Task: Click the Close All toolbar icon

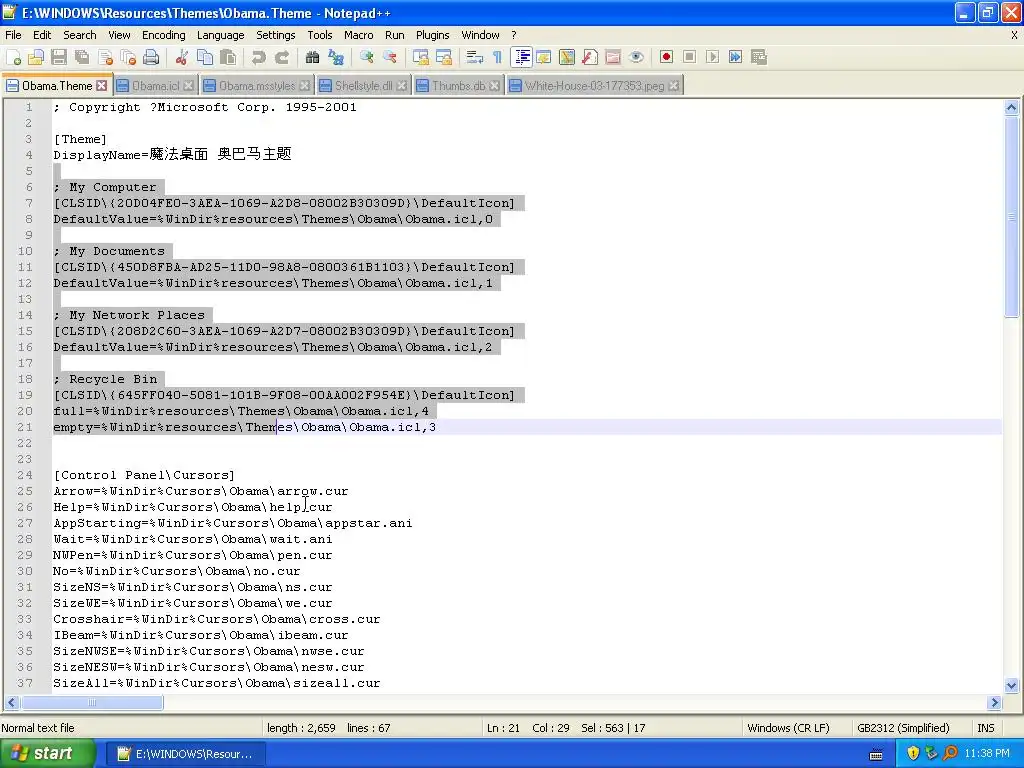Action: coord(128,57)
